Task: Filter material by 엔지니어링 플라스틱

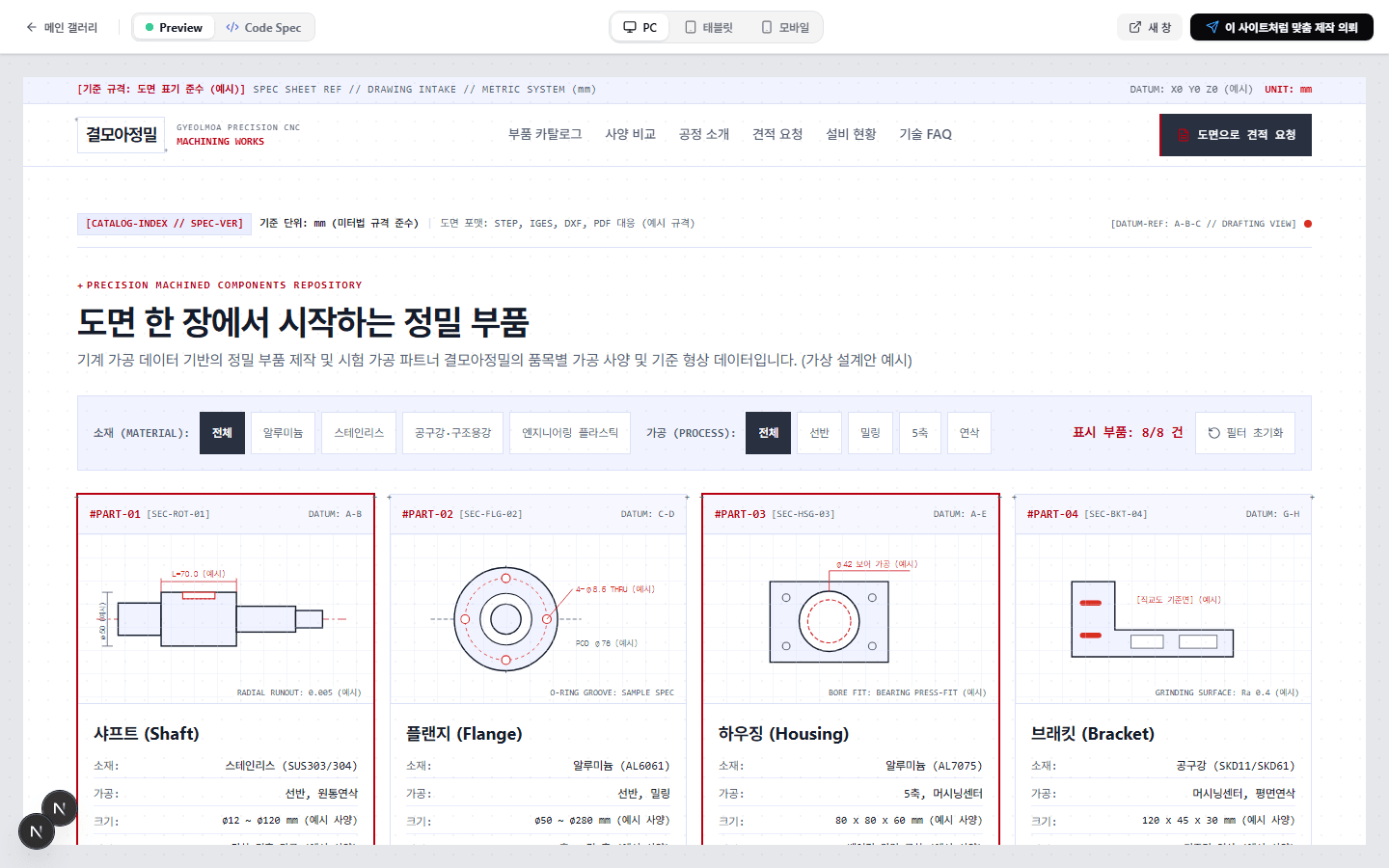Action: click(x=570, y=433)
